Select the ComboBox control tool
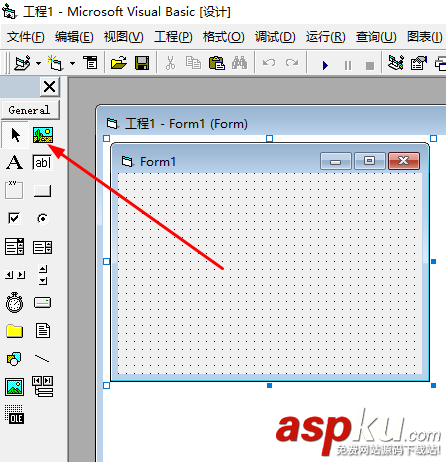Viewport: 446px width, 462px height. point(14,247)
